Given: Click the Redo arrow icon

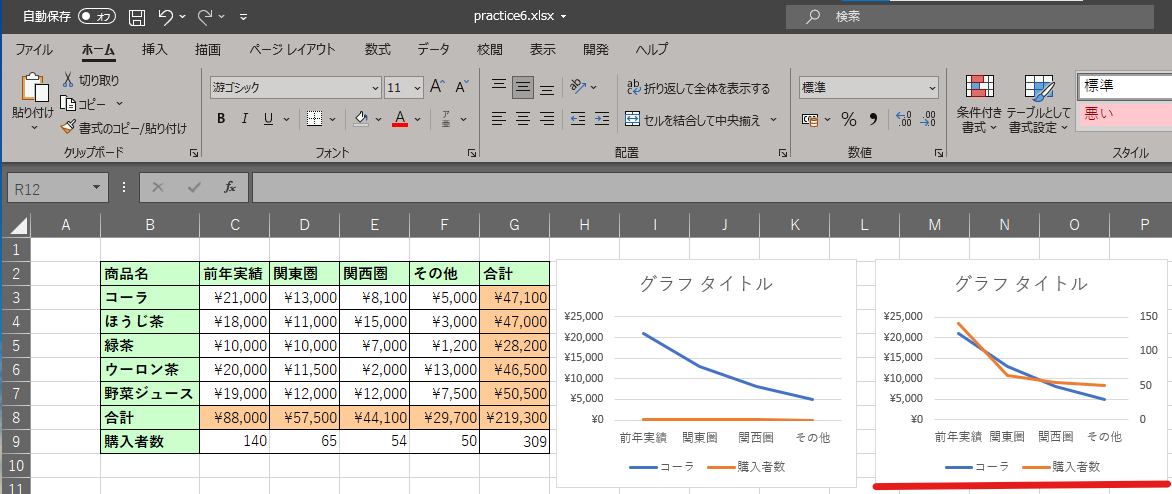Looking at the screenshot, I should tap(205, 16).
